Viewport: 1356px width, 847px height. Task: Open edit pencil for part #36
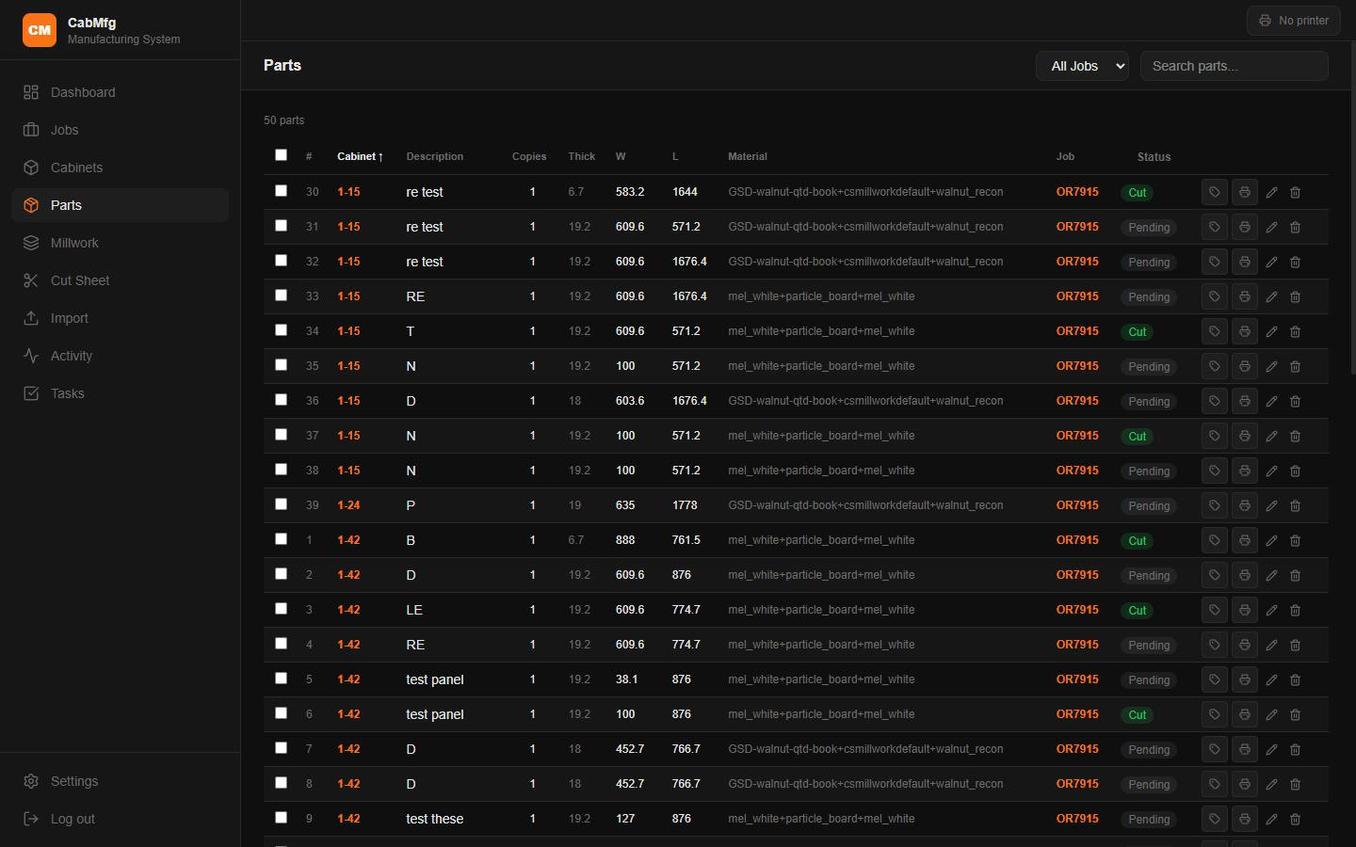(1271, 401)
